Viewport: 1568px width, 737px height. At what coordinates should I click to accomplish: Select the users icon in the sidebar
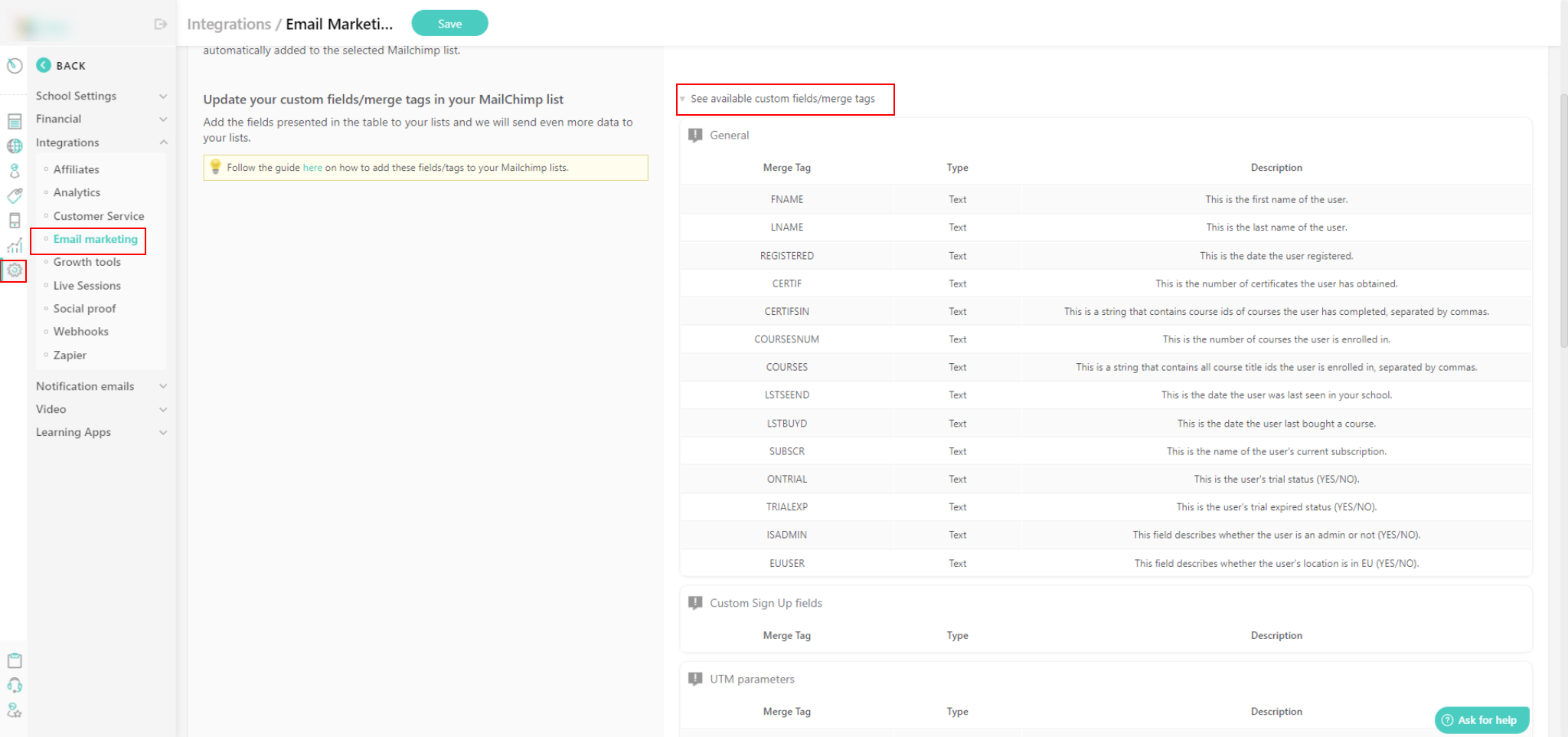[15, 170]
